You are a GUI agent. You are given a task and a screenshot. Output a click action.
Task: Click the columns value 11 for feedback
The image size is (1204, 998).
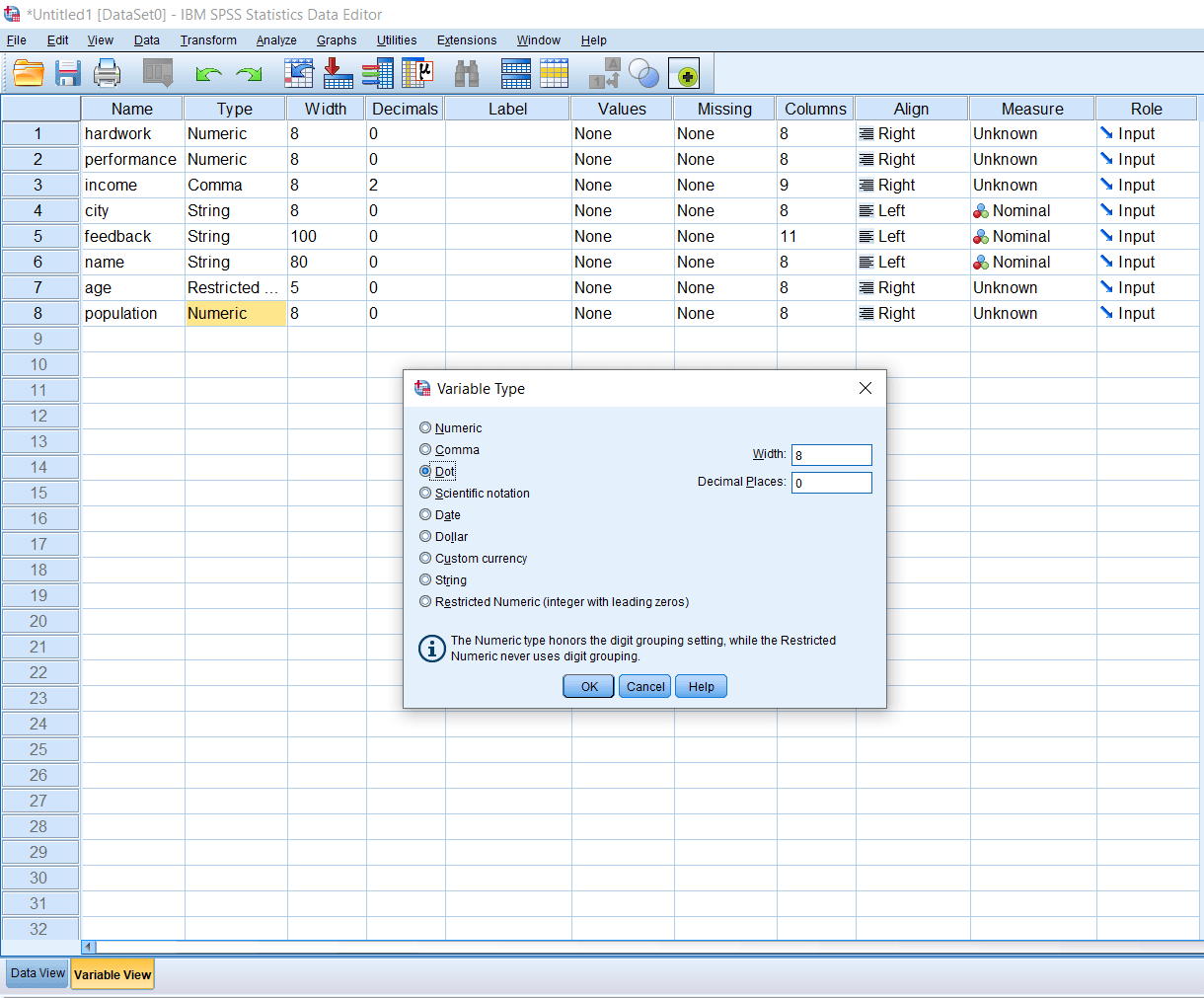tap(816, 237)
